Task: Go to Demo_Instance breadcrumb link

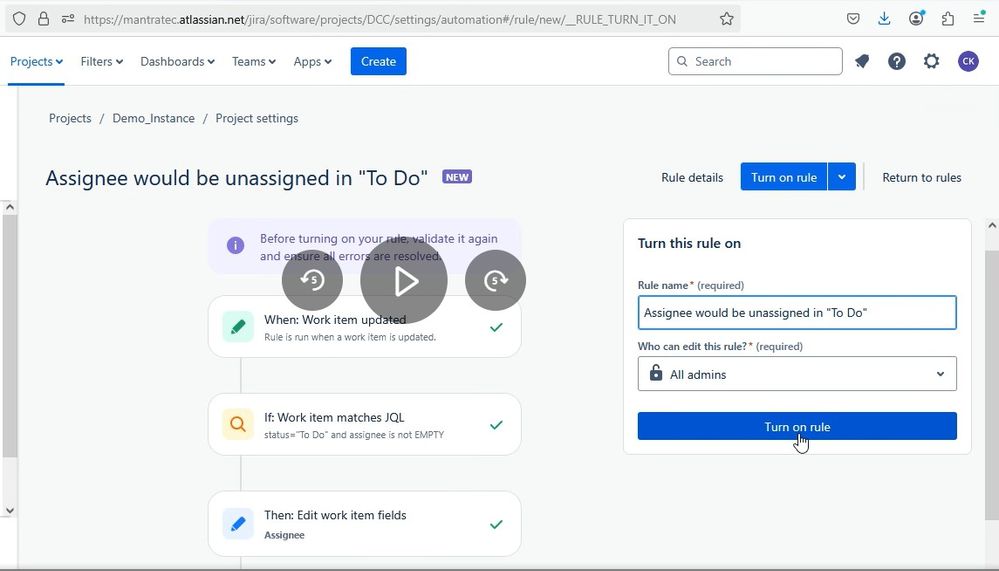Action: pyautogui.click(x=154, y=119)
